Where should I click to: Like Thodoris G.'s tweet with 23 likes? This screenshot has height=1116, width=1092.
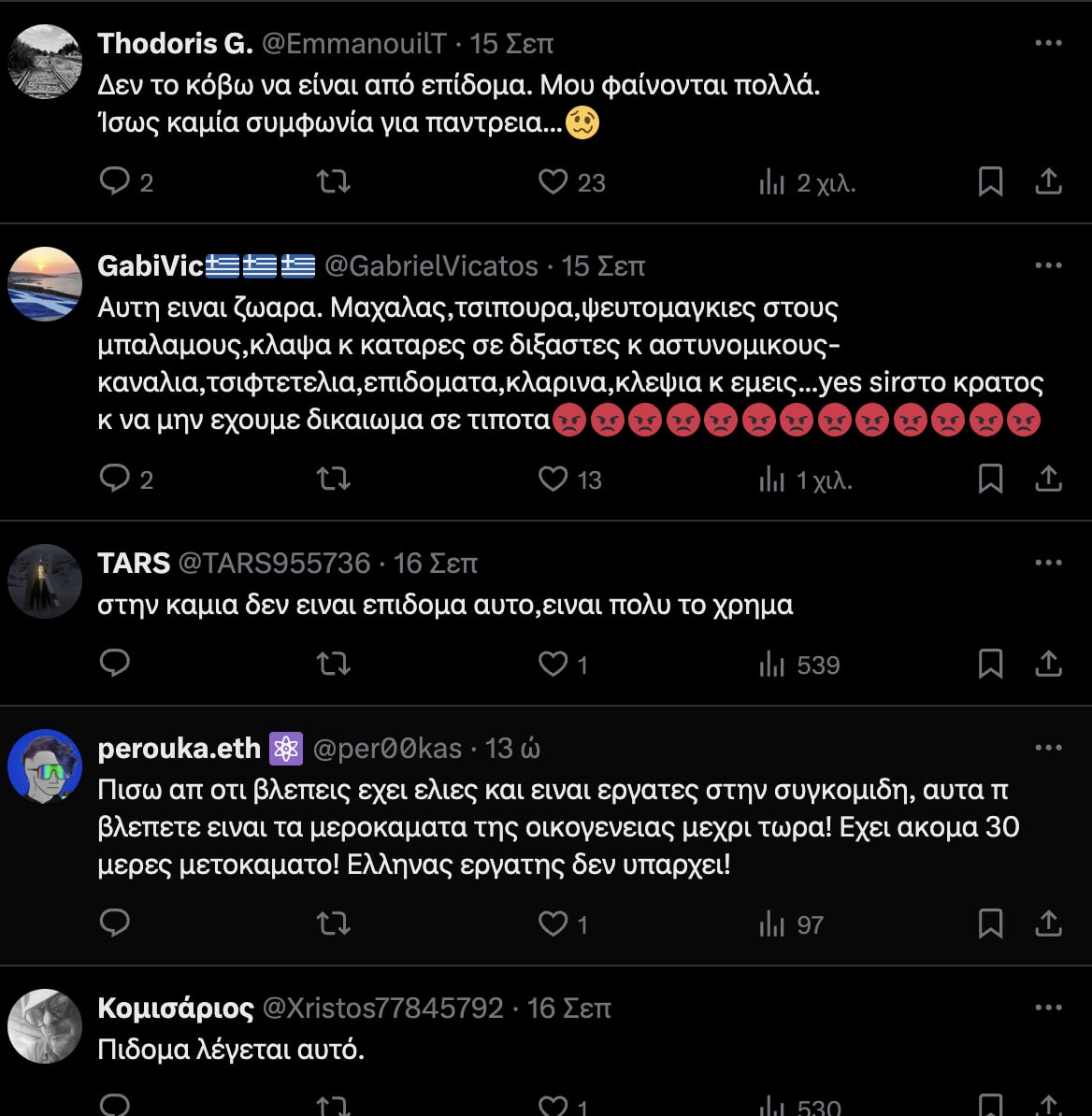[553, 180]
